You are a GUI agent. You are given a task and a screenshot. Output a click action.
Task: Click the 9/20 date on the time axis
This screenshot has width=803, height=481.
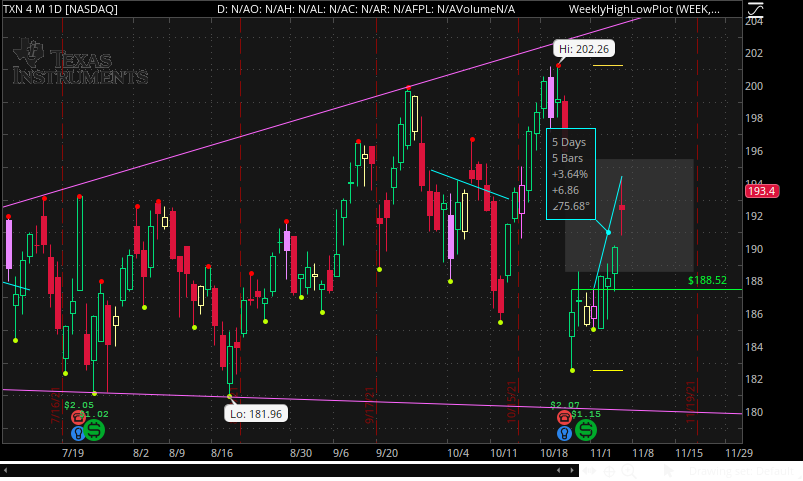pyautogui.click(x=387, y=453)
